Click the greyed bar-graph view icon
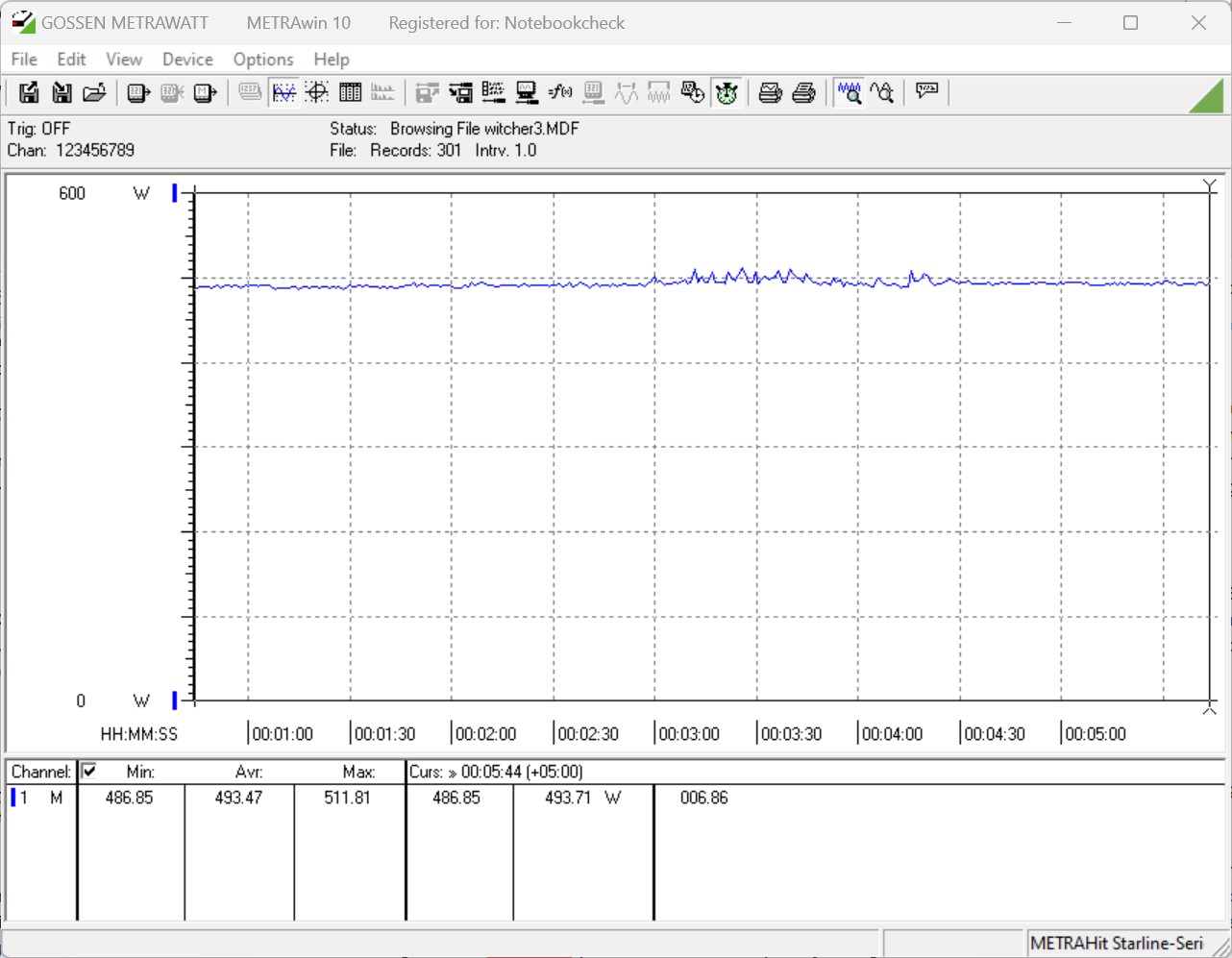 click(x=382, y=92)
